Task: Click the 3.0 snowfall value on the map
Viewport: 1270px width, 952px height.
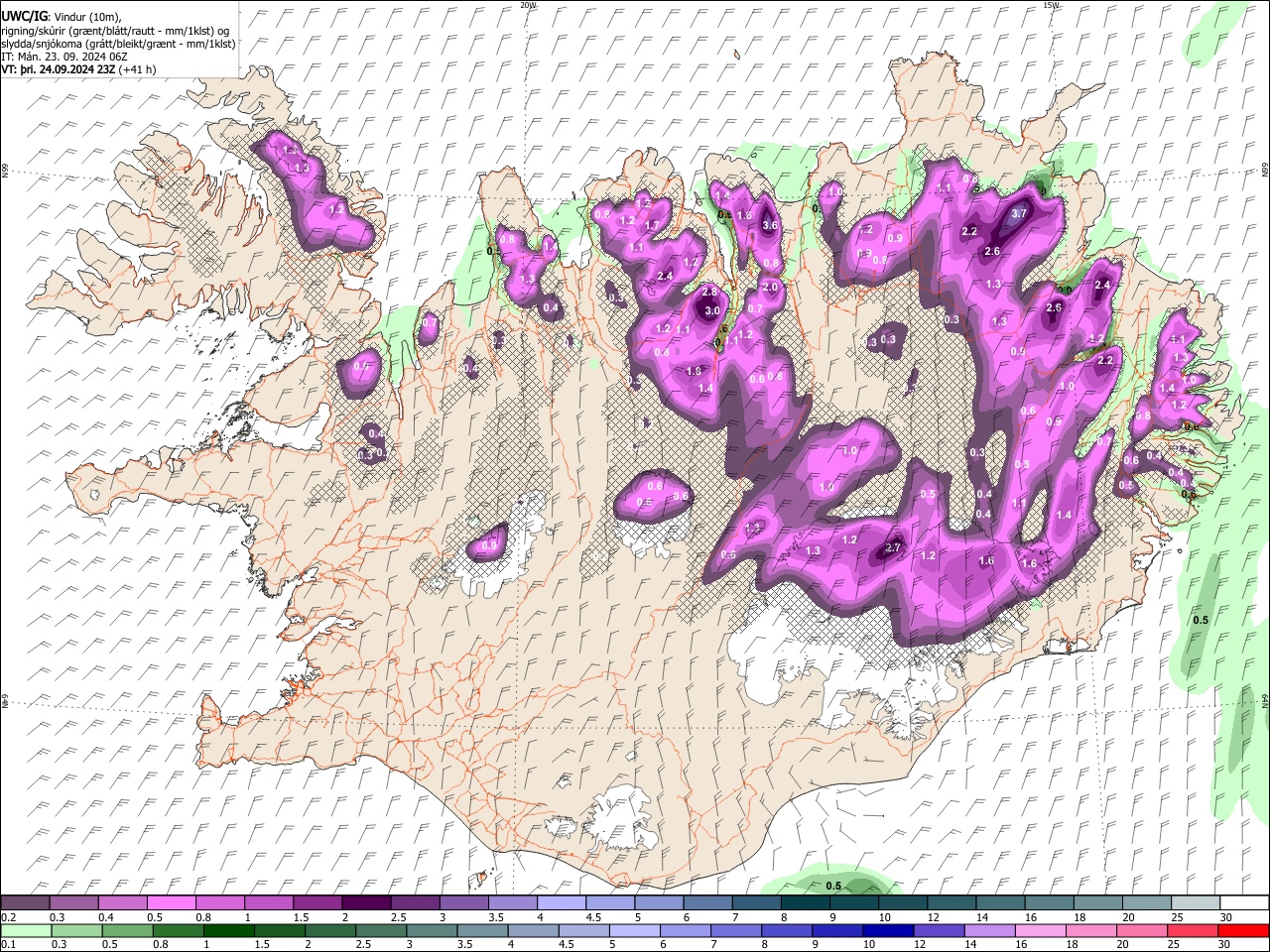Action: click(x=711, y=310)
